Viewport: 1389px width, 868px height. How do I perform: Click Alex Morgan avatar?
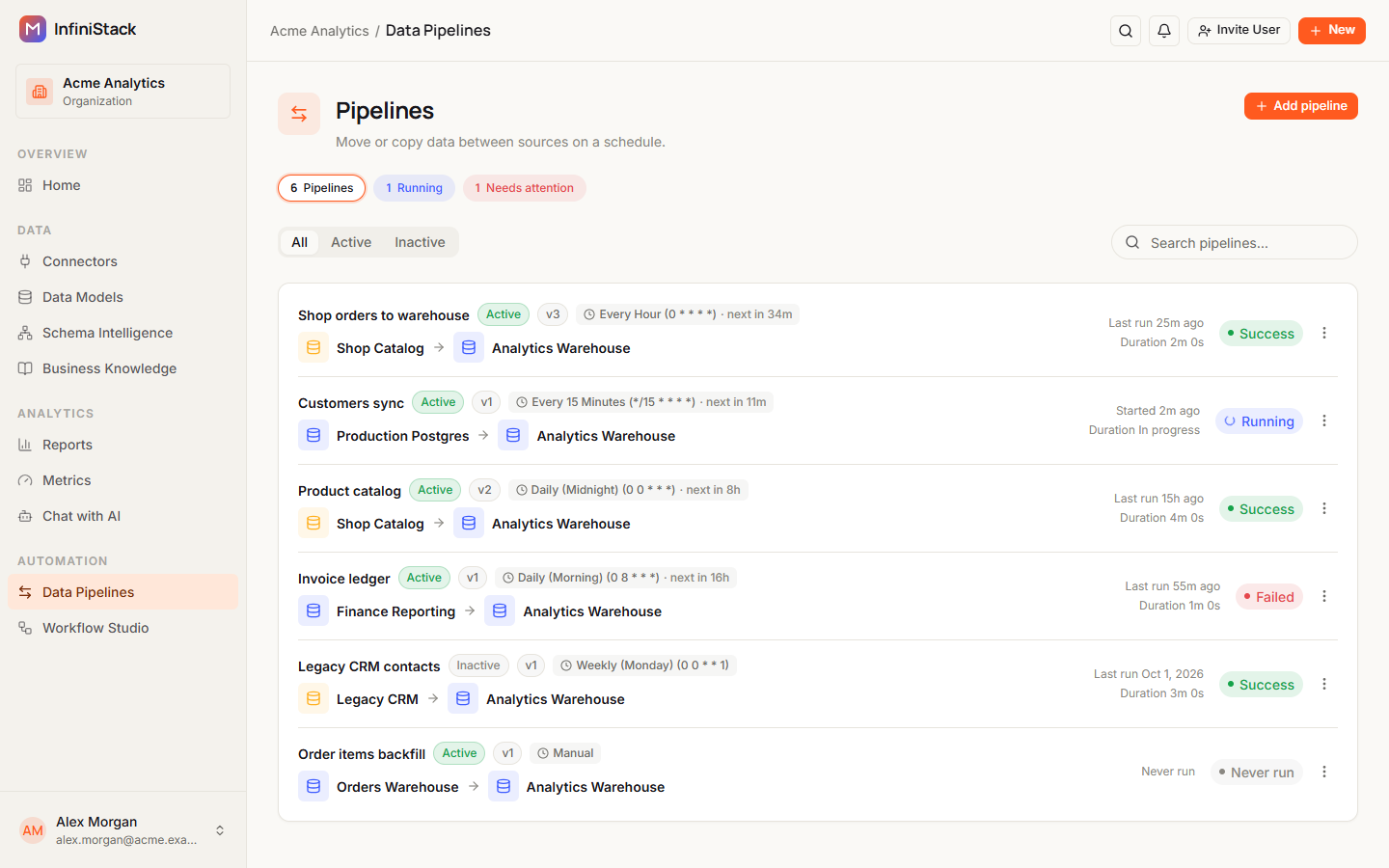click(33, 830)
